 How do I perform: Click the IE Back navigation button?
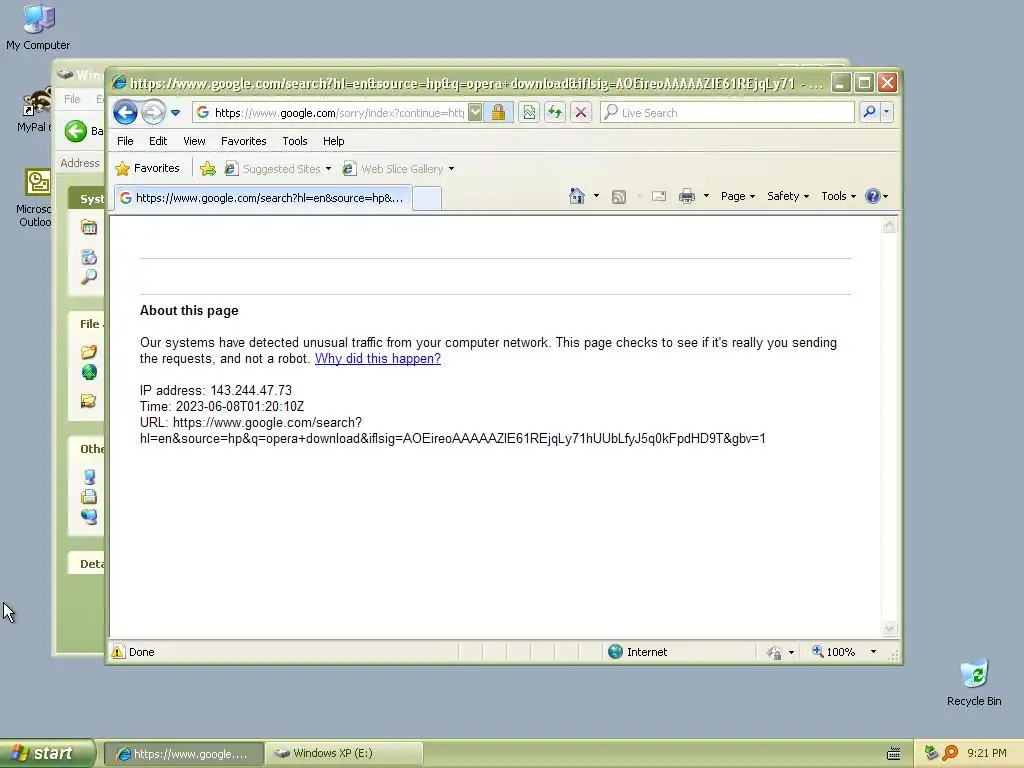pyautogui.click(x=125, y=112)
